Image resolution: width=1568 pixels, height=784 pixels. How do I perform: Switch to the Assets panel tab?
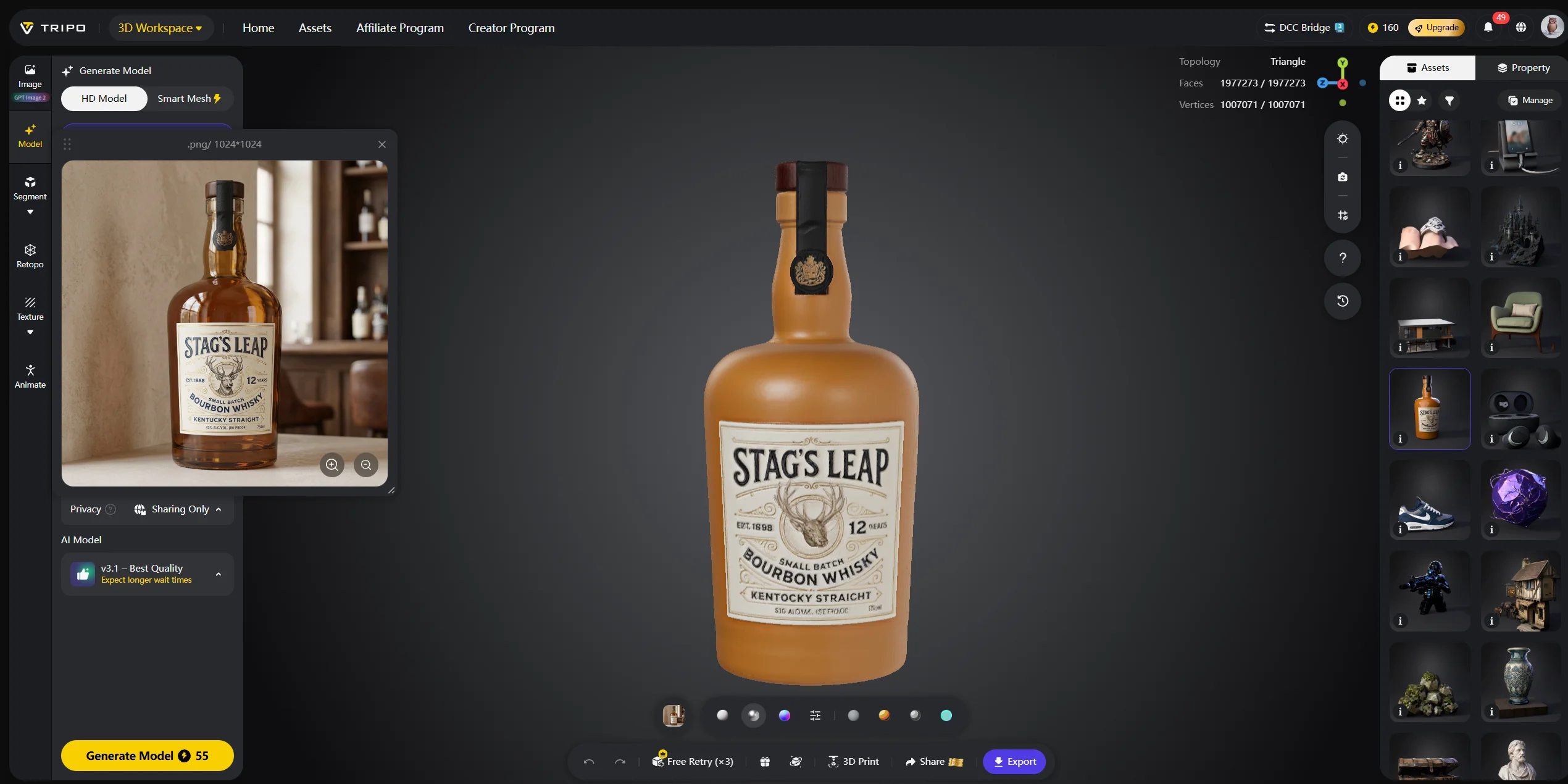click(1427, 68)
